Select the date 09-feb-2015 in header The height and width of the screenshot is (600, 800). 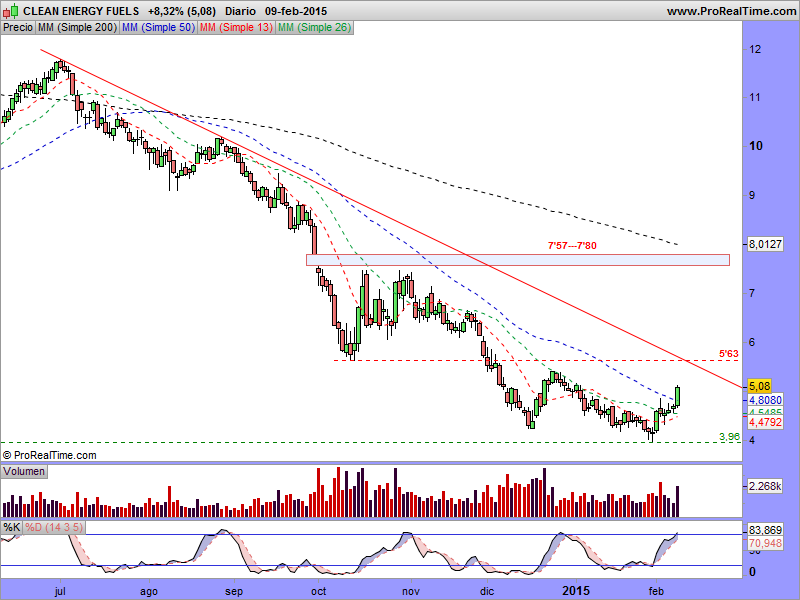click(296, 11)
